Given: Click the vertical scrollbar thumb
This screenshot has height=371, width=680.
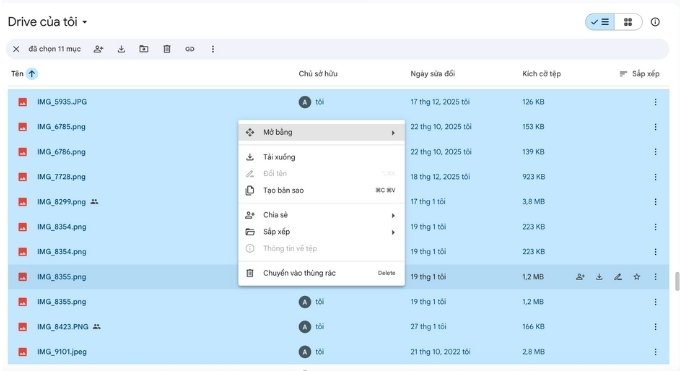Looking at the screenshot, I should 677,282.
